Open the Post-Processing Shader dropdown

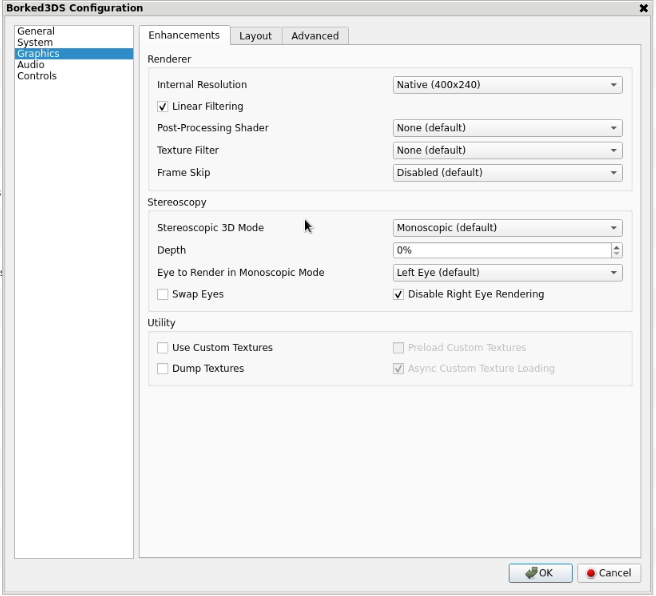507,128
